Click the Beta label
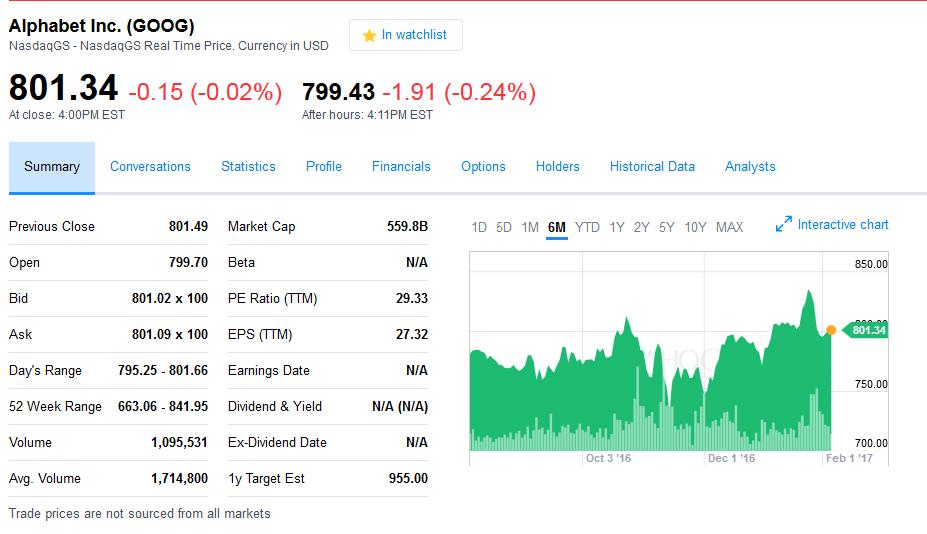This screenshot has height=534, width=927. (x=241, y=263)
